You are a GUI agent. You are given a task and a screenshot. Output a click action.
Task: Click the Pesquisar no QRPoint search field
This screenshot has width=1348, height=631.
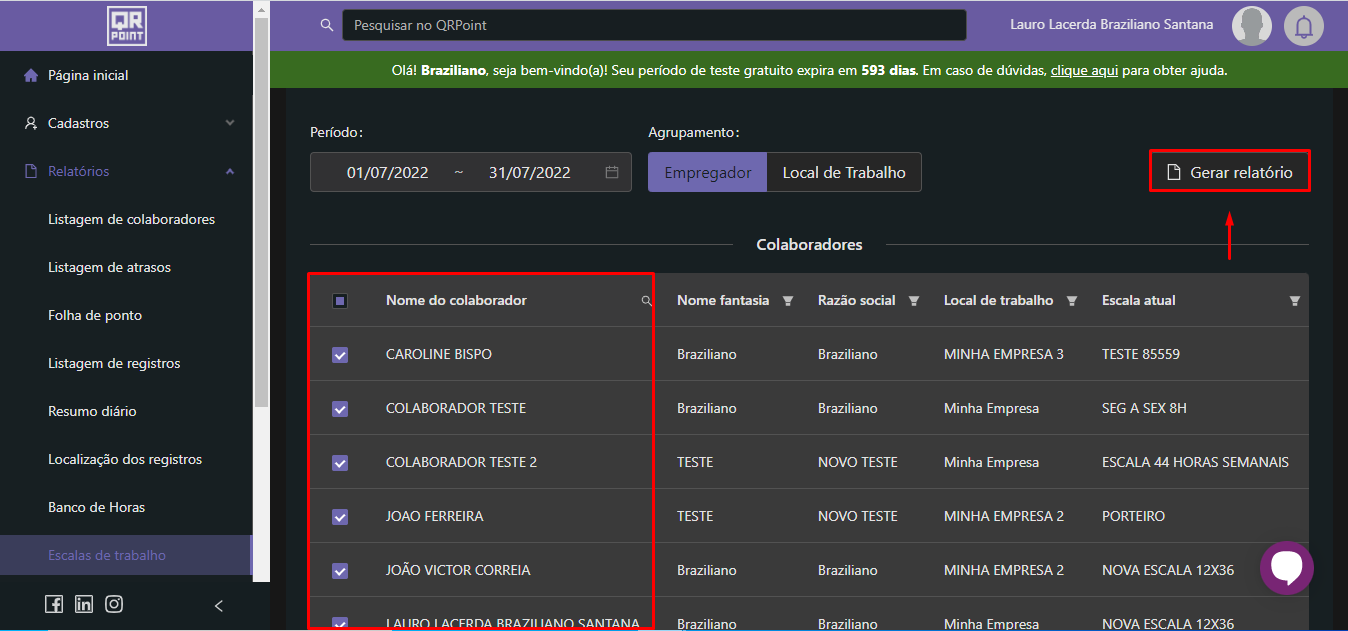[654, 25]
